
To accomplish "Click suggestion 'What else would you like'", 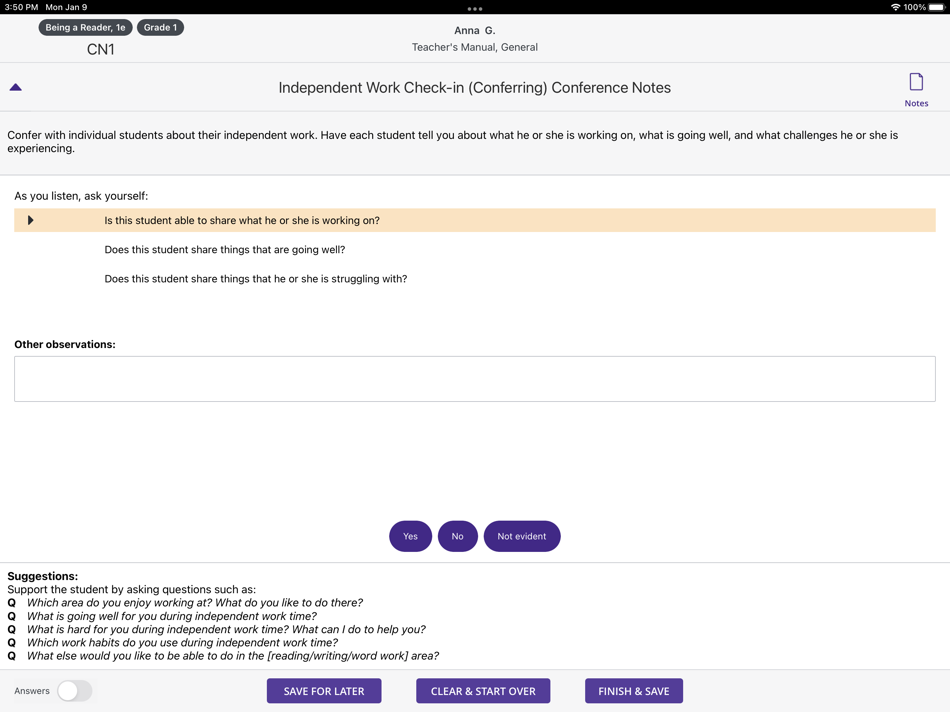I will point(233,656).
